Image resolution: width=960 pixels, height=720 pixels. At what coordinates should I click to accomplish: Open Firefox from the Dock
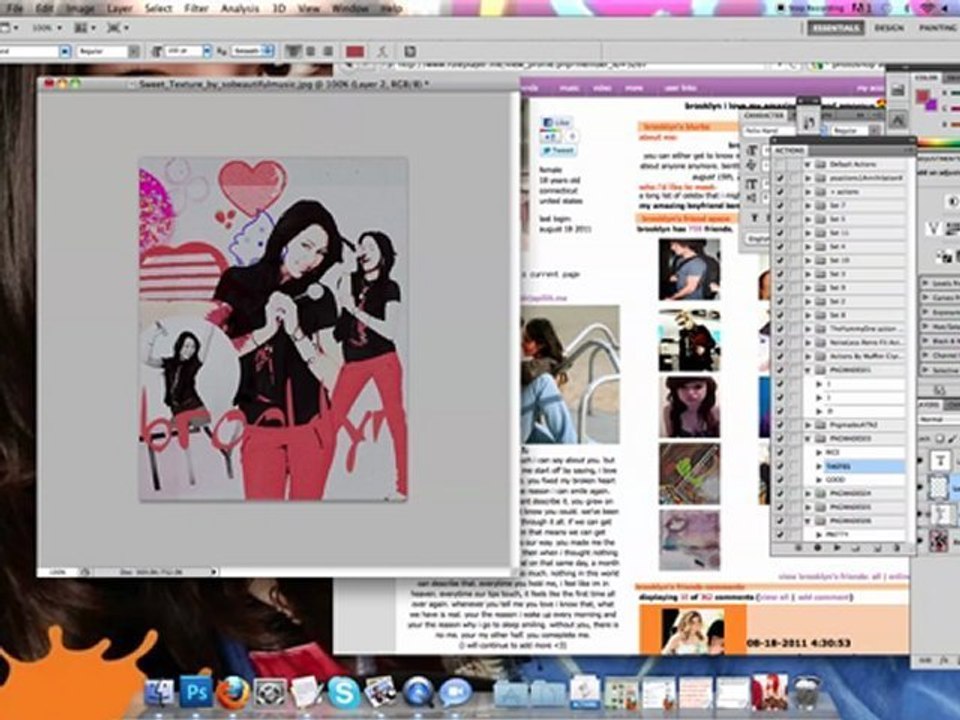[x=233, y=692]
